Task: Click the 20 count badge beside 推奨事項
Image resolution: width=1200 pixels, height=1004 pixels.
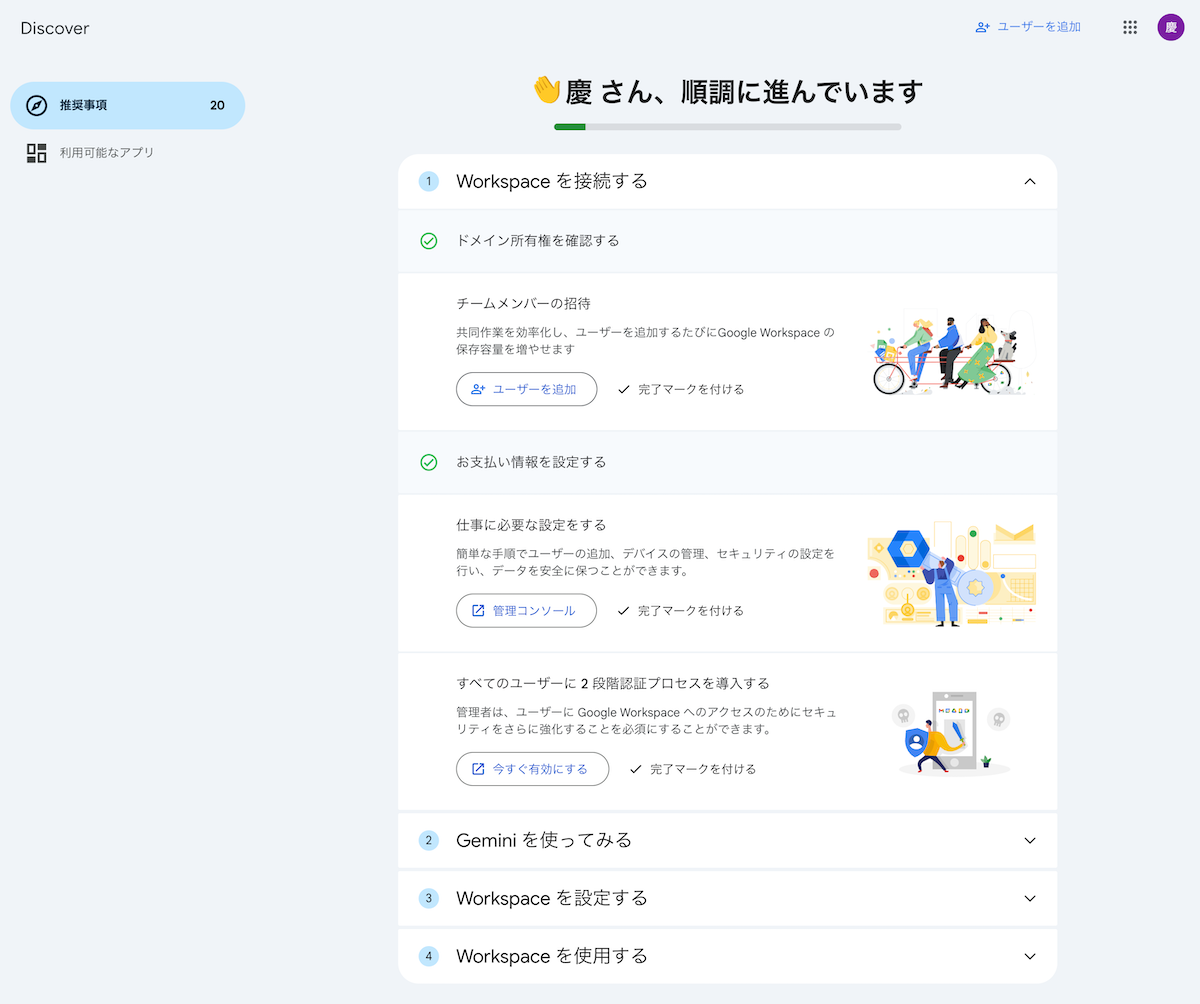Action: pyautogui.click(x=217, y=106)
